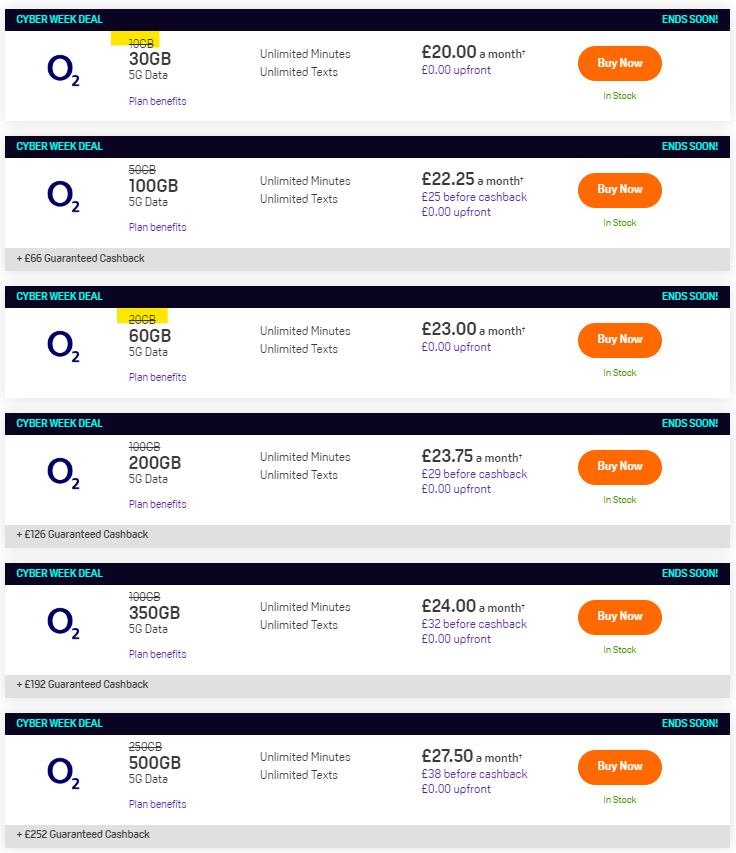Open Plan benefits for the 200GB deal

tap(157, 504)
